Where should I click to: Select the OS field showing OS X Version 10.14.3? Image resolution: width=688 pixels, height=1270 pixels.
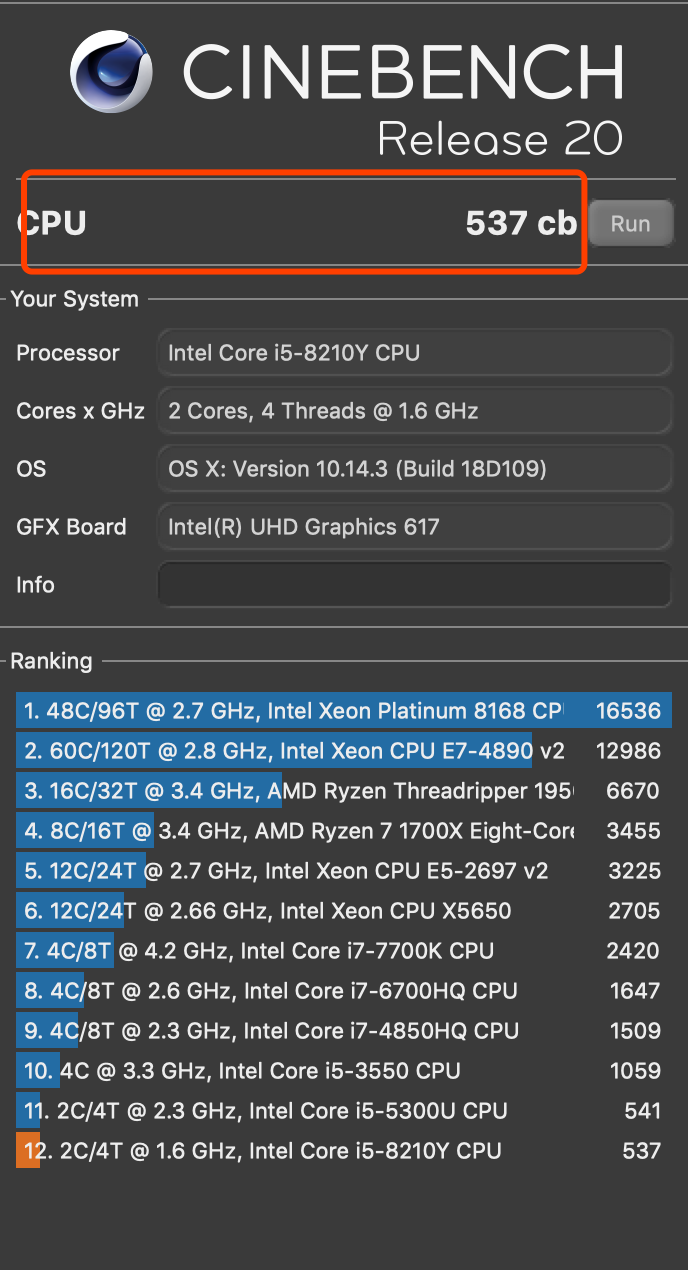[414, 468]
